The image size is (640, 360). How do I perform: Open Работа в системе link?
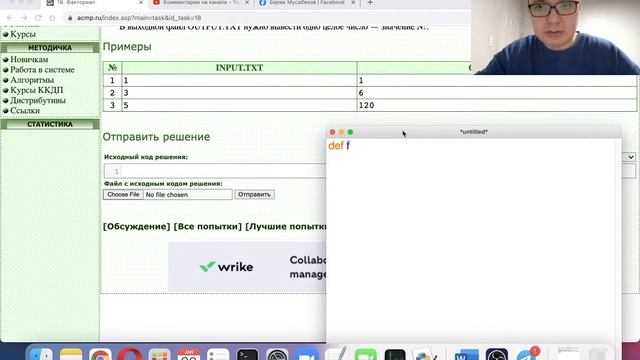pos(42,70)
